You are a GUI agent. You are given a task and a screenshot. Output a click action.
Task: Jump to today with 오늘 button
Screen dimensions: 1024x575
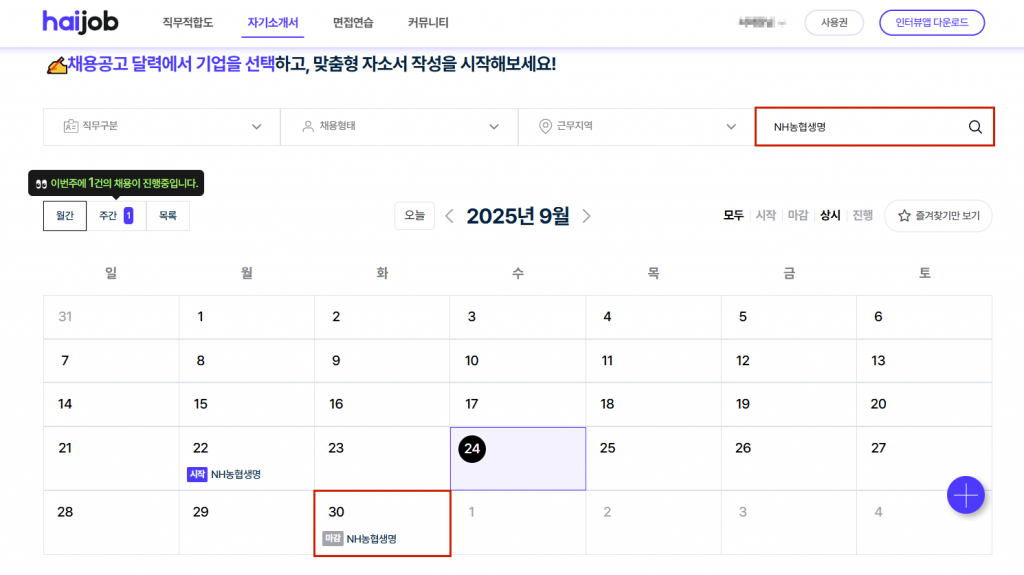(x=414, y=216)
